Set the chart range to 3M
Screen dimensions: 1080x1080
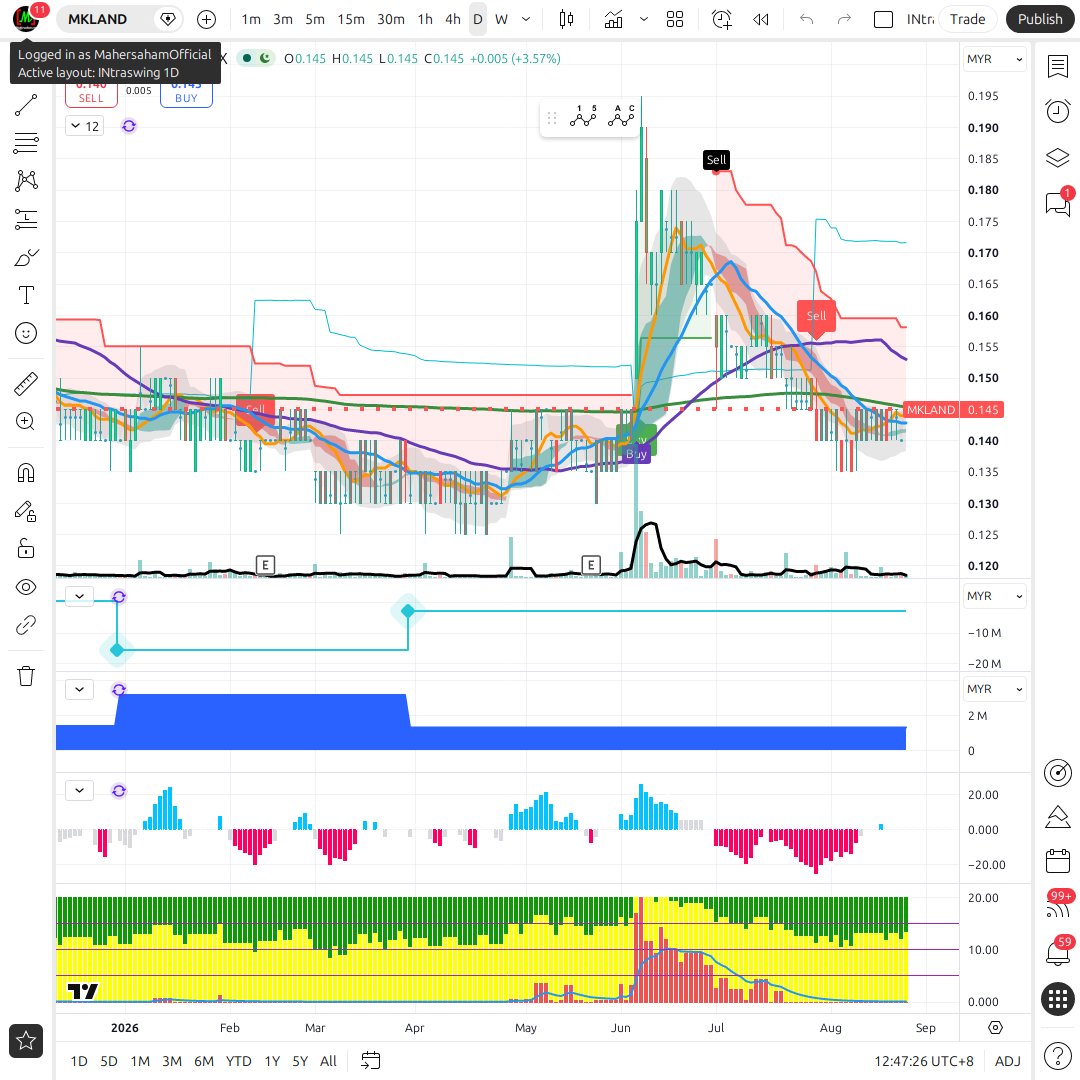(x=172, y=1061)
